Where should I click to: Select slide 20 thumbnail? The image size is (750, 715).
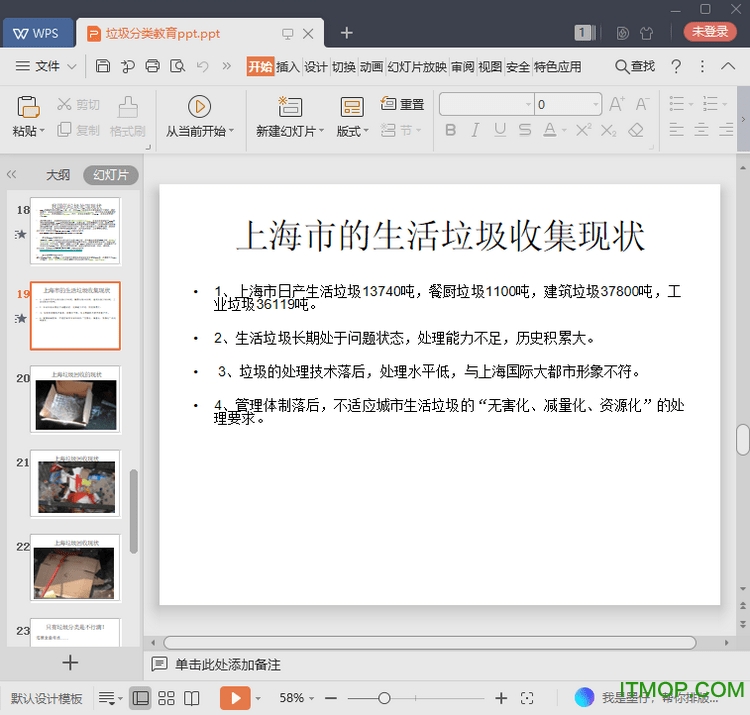pos(76,400)
